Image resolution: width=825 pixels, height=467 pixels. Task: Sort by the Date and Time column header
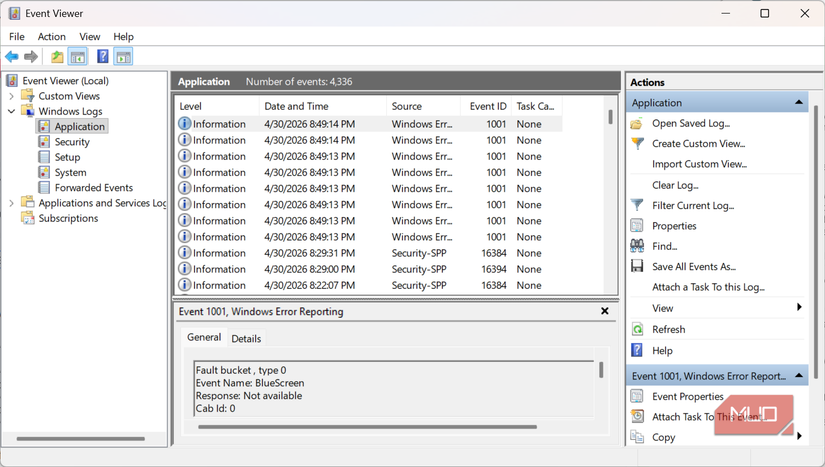tap(323, 106)
